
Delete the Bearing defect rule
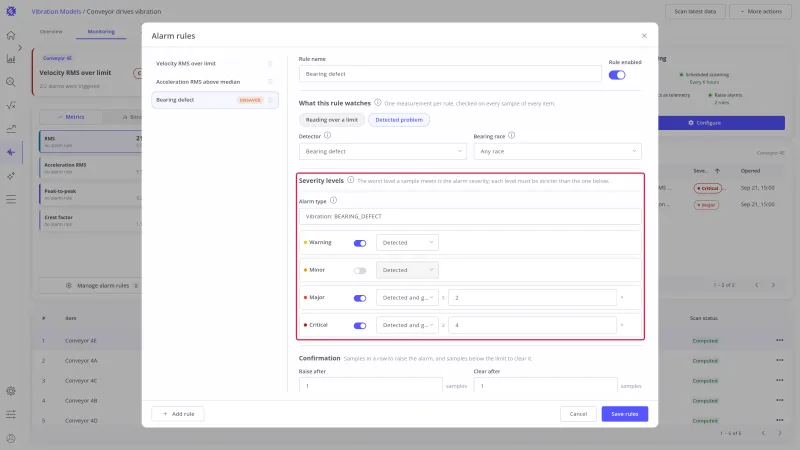pyautogui.click(x=270, y=100)
